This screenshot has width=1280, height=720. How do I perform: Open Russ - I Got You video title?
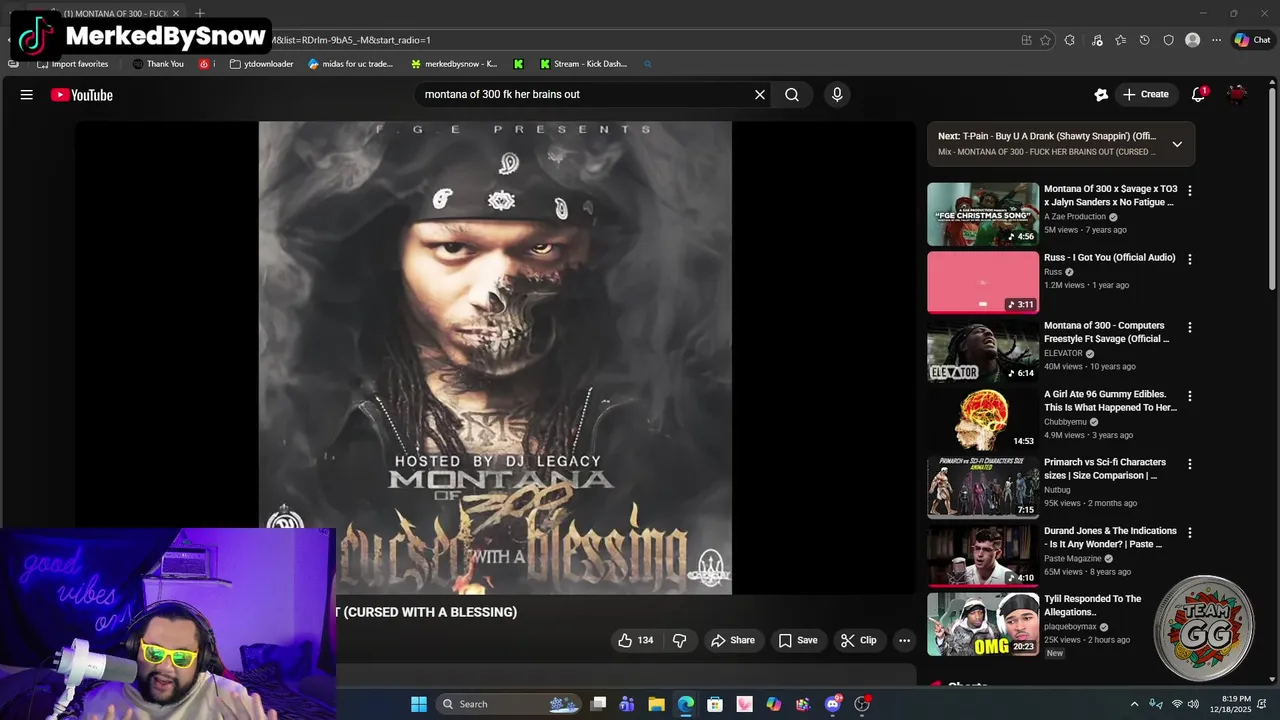coord(1110,258)
